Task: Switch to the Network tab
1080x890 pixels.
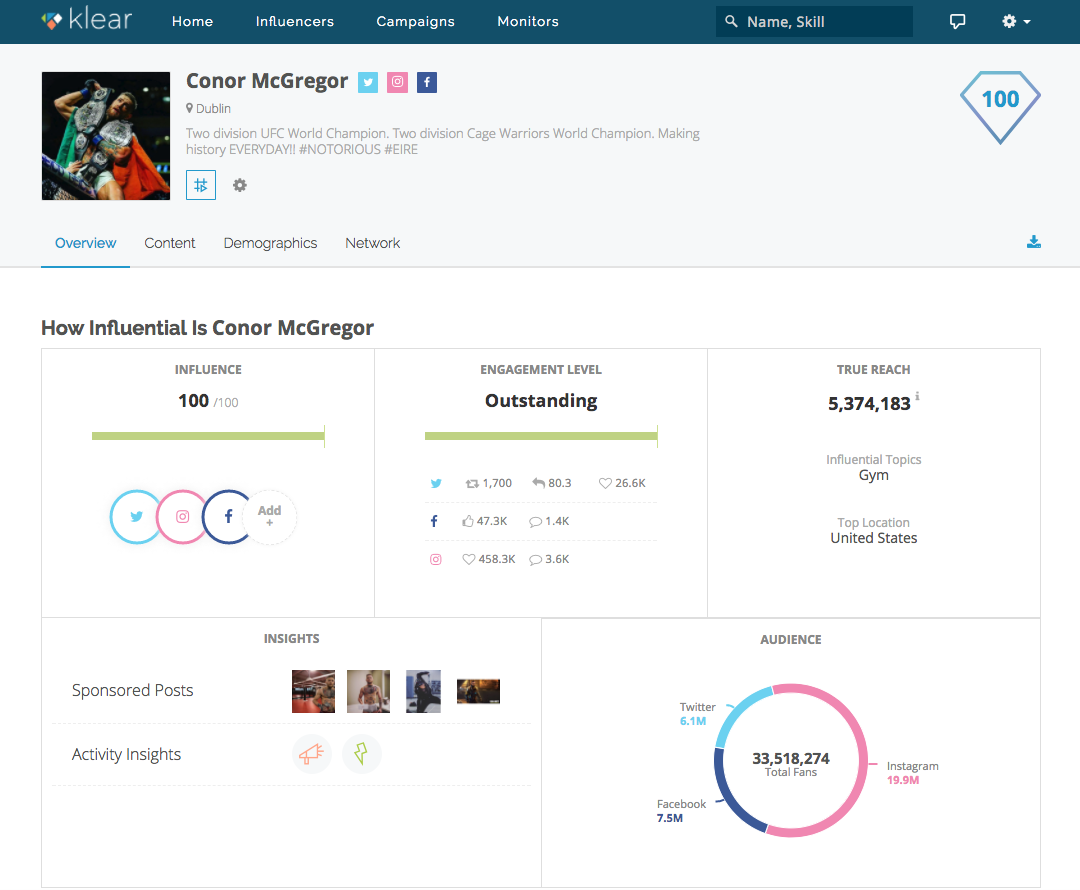Action: (x=373, y=243)
